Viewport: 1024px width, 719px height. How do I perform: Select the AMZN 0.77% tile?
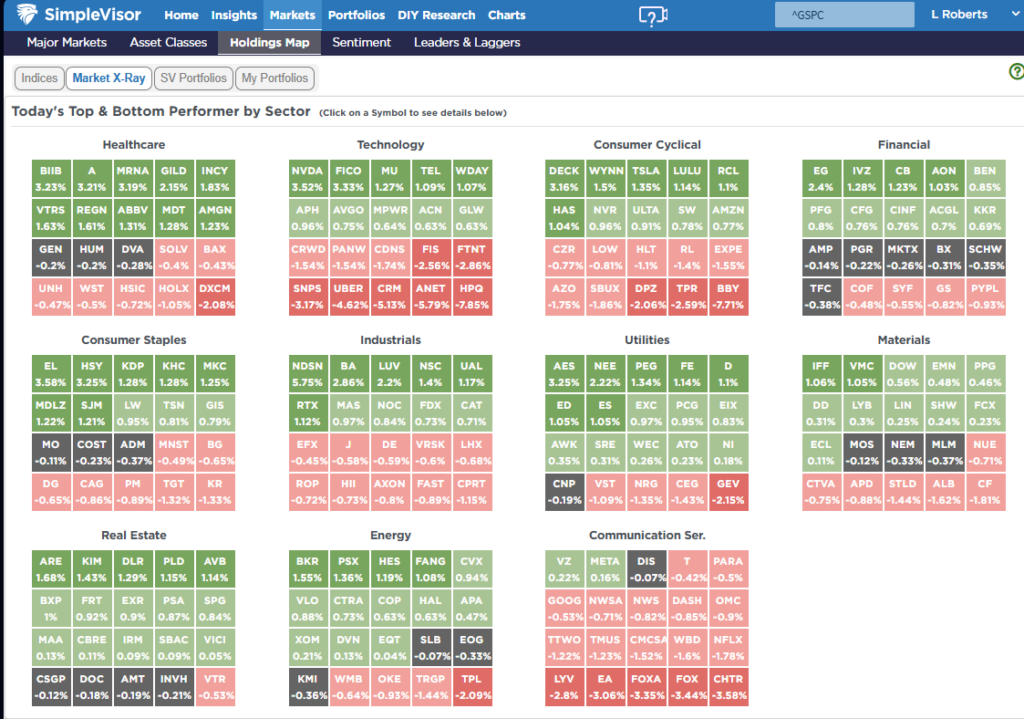(x=728, y=217)
